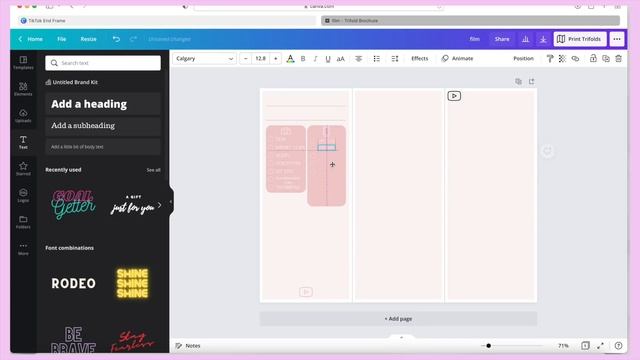640x360 pixels.
Task: Open the Templates sidebar panel
Action: pos(23,62)
